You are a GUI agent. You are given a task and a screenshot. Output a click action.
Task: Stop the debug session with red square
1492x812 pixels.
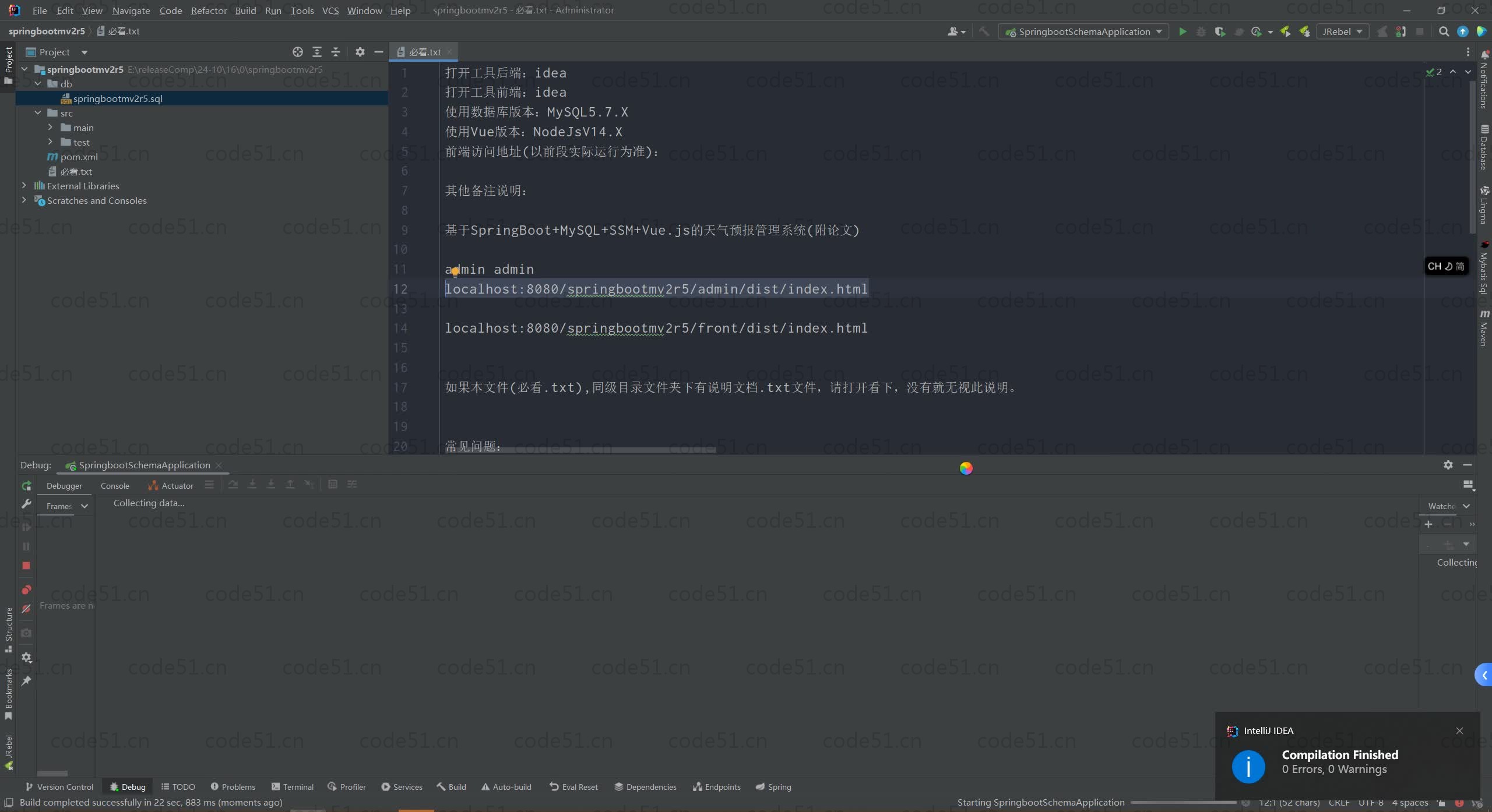[26, 566]
